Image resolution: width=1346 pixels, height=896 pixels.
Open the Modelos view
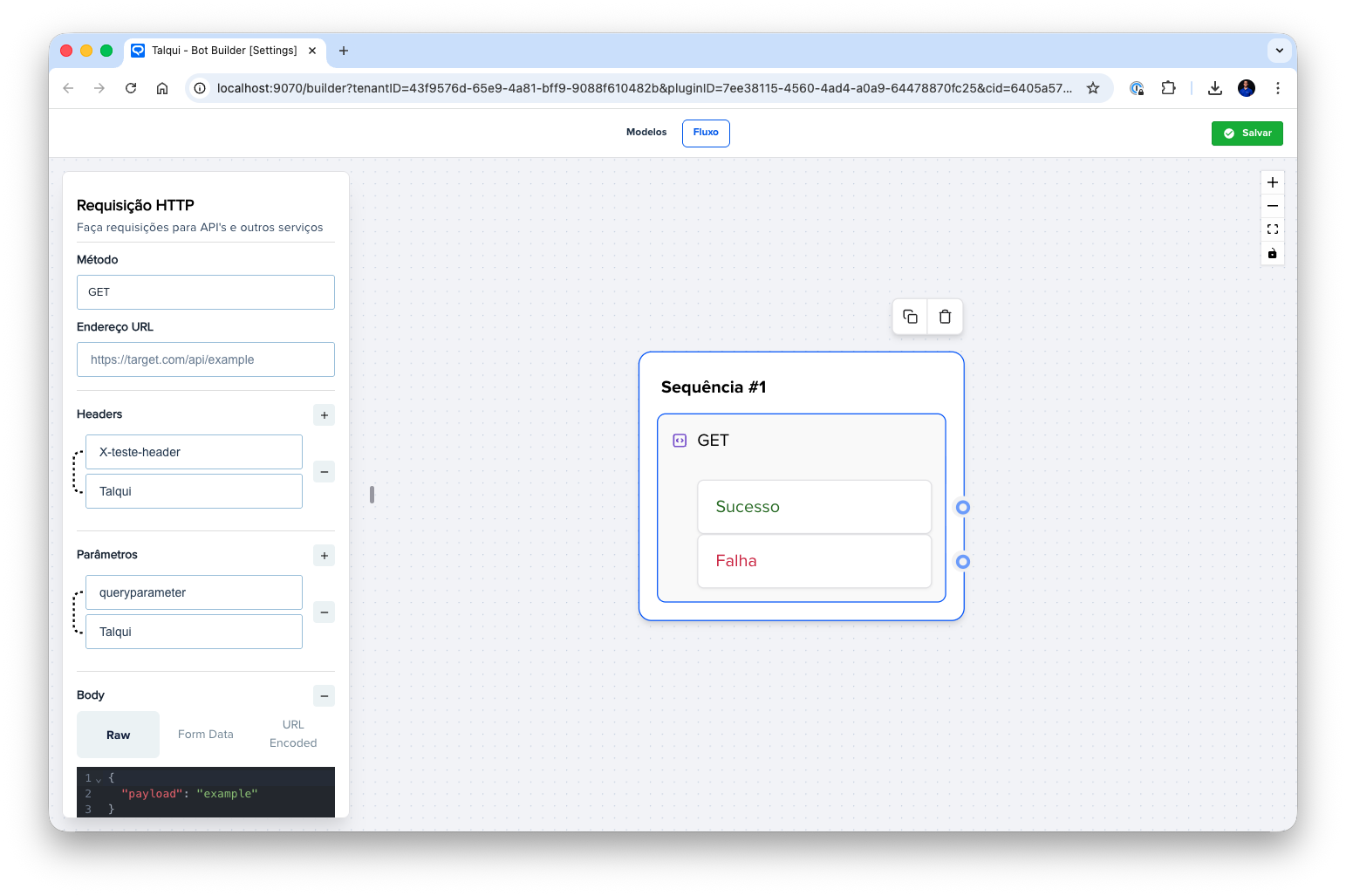tap(646, 133)
